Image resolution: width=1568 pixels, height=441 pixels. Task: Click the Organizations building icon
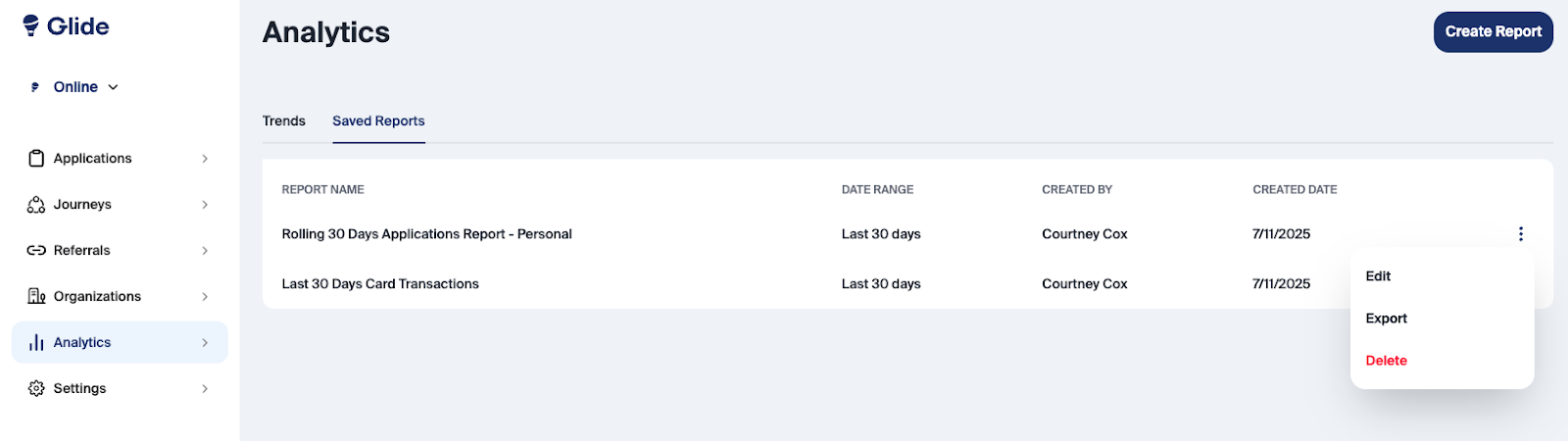(x=36, y=297)
